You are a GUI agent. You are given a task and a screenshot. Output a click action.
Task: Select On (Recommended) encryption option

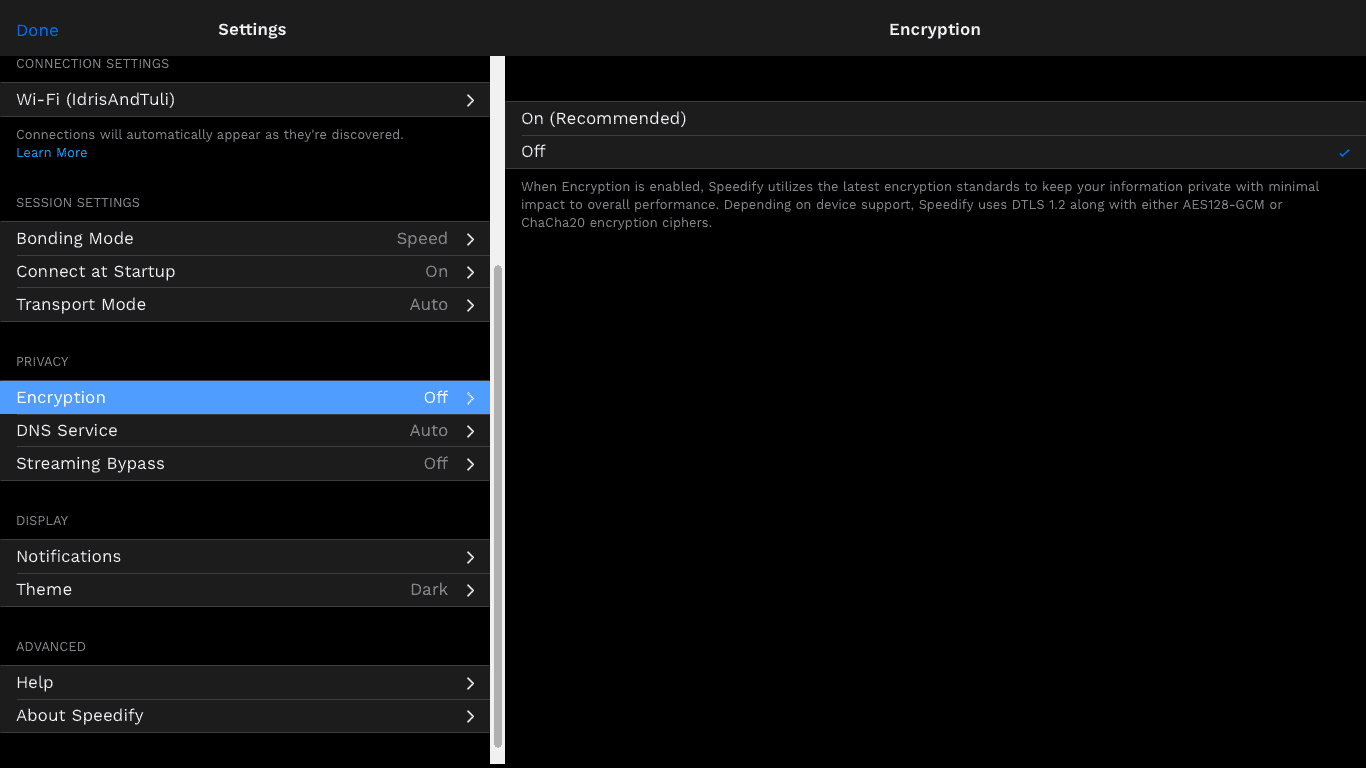935,118
